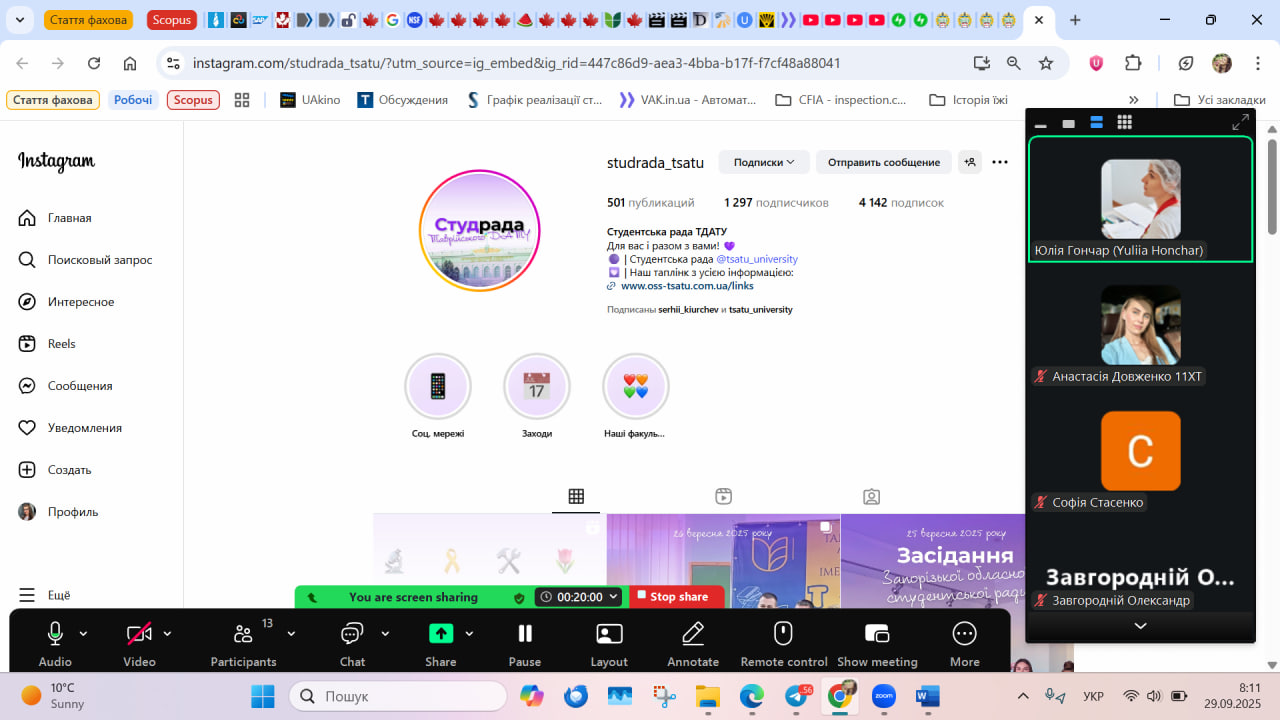1280x720 pixels.
Task: Pause the Zoom screen share
Action: (525, 643)
